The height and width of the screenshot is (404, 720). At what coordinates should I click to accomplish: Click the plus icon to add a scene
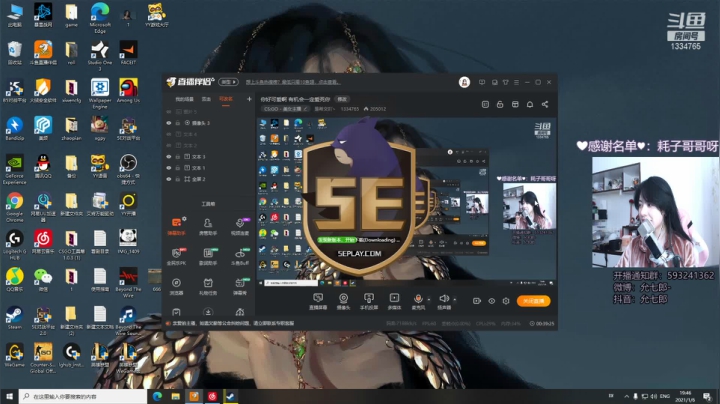249,99
